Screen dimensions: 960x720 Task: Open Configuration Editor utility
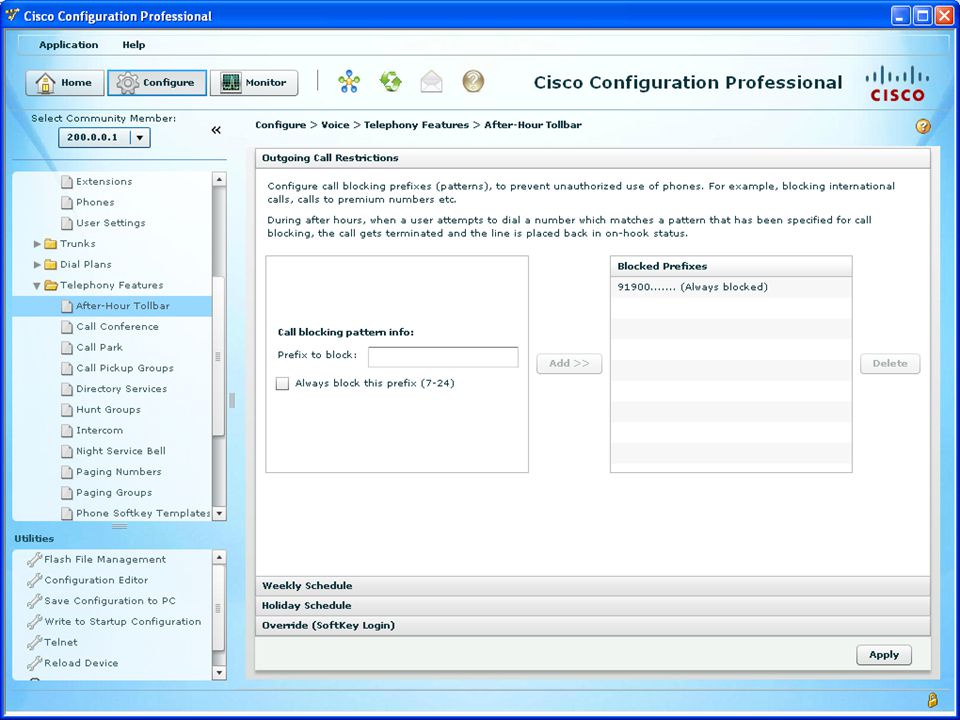[x=96, y=580]
